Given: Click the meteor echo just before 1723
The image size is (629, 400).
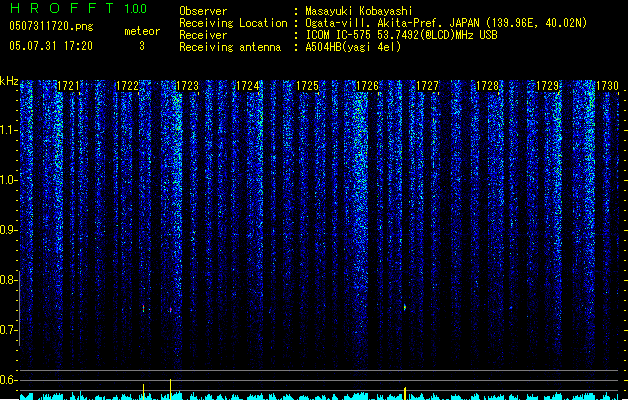Looking at the screenshot, I should [170, 310].
